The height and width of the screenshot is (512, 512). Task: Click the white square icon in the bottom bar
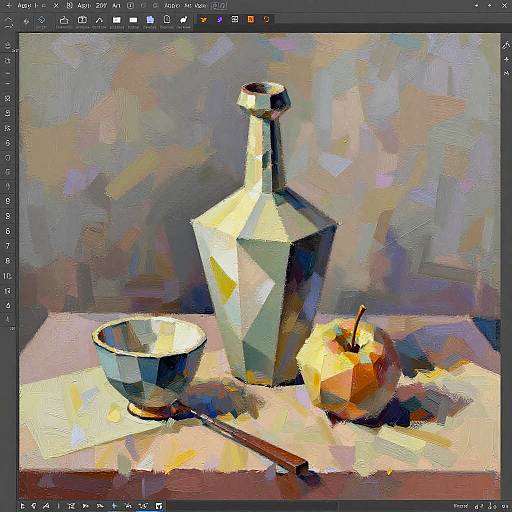(x=159, y=506)
